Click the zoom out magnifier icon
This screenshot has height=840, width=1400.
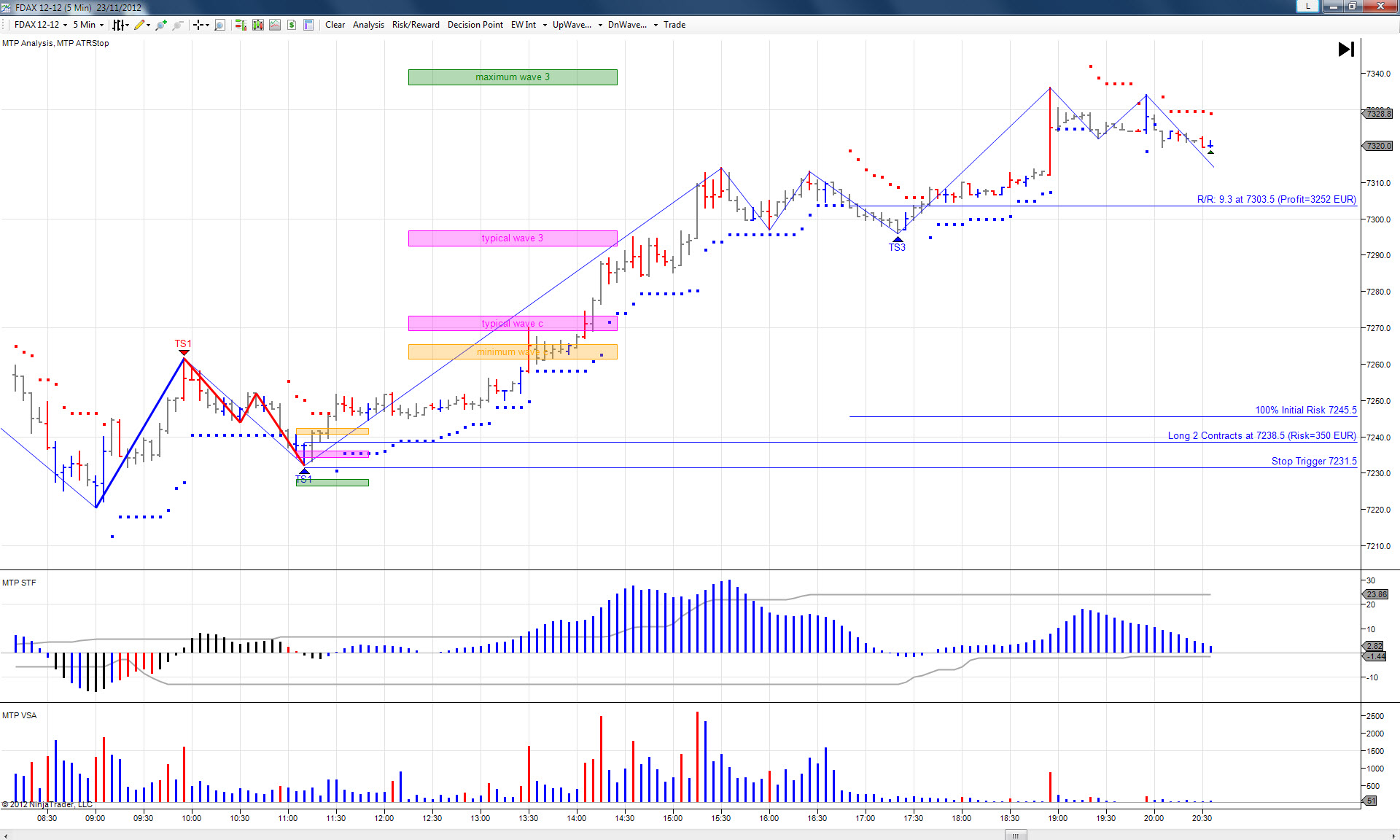pos(177,25)
